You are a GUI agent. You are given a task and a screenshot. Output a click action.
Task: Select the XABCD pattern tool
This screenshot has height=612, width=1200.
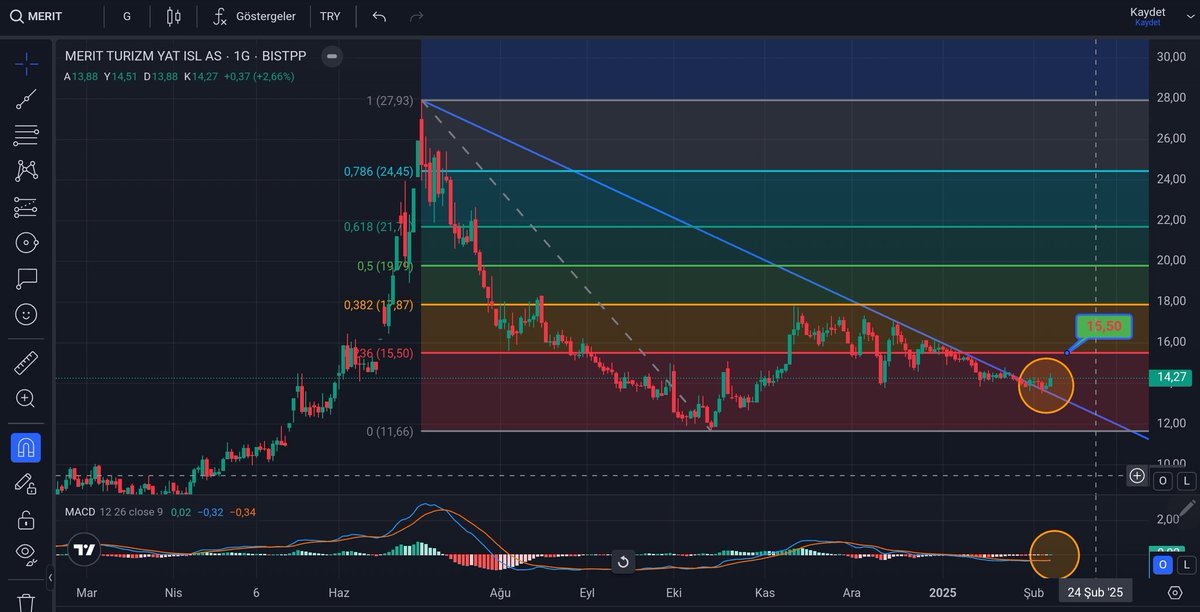pos(26,171)
